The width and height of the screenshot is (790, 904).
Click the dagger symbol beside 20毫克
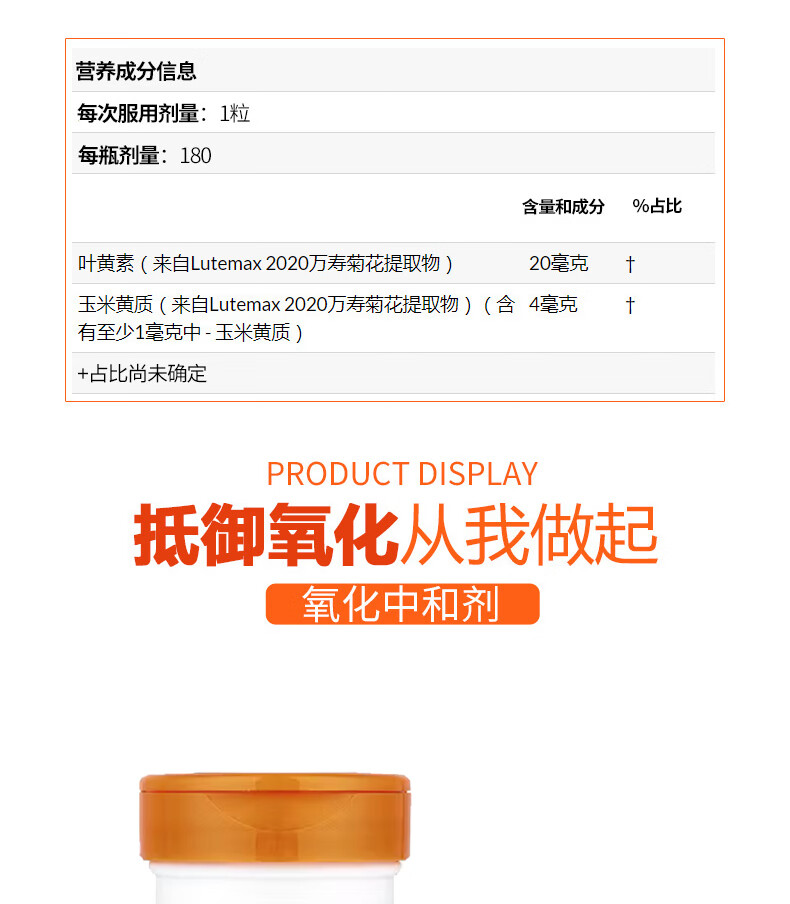pos(630,264)
